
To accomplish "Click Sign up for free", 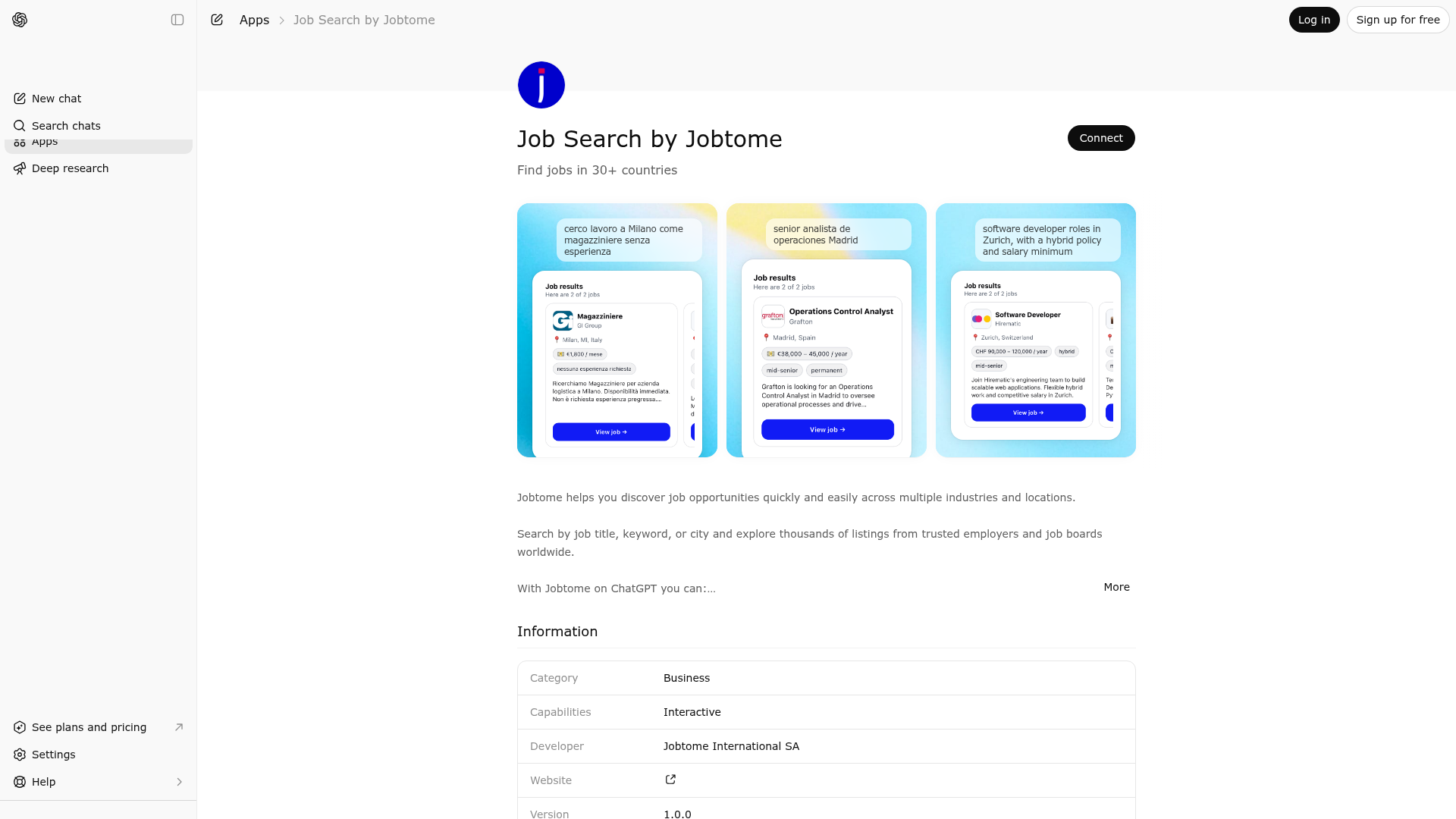I will 1398,20.
